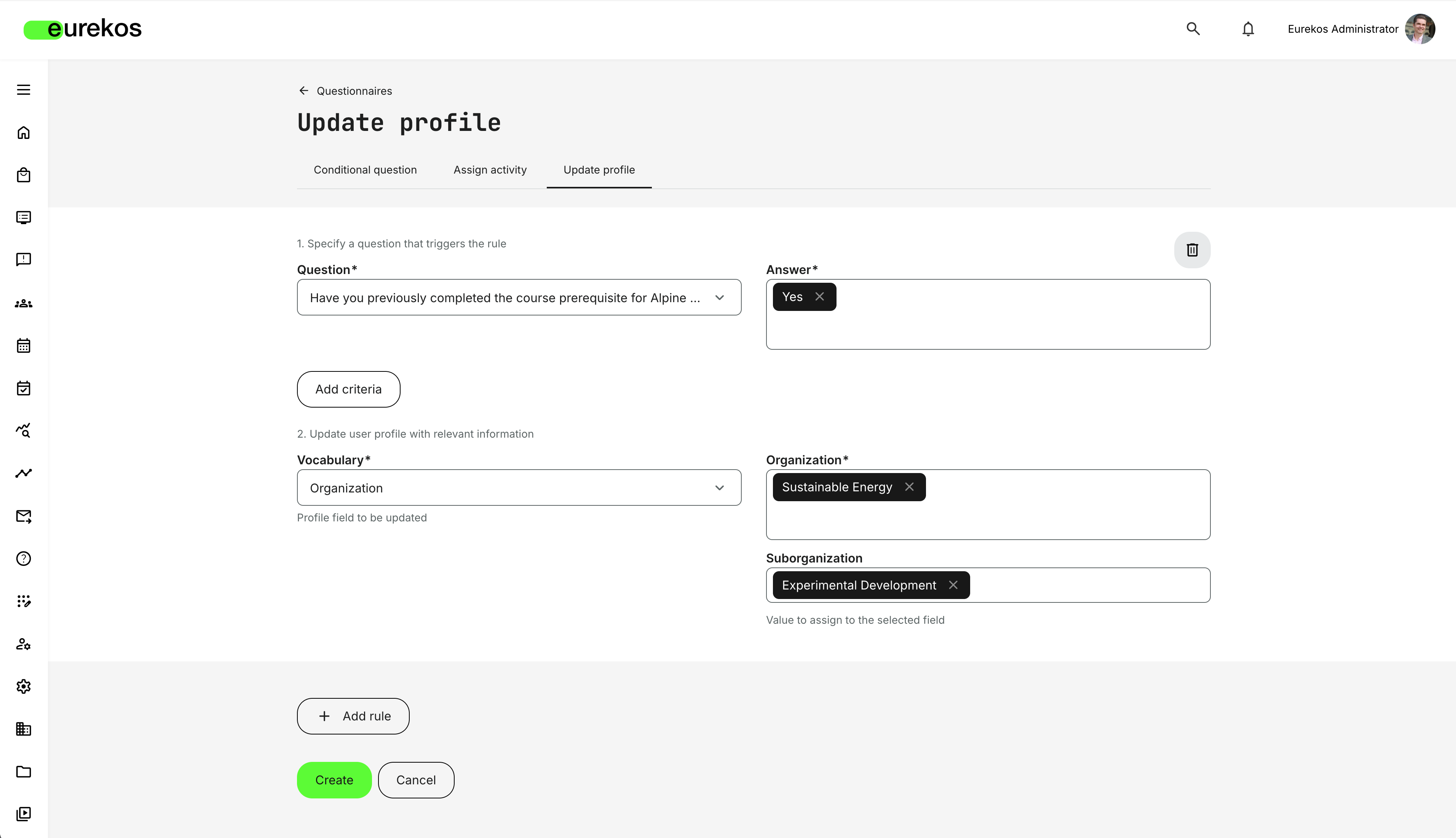This screenshot has width=1456, height=838.
Task: Open notifications via the bell icon
Action: click(1248, 29)
